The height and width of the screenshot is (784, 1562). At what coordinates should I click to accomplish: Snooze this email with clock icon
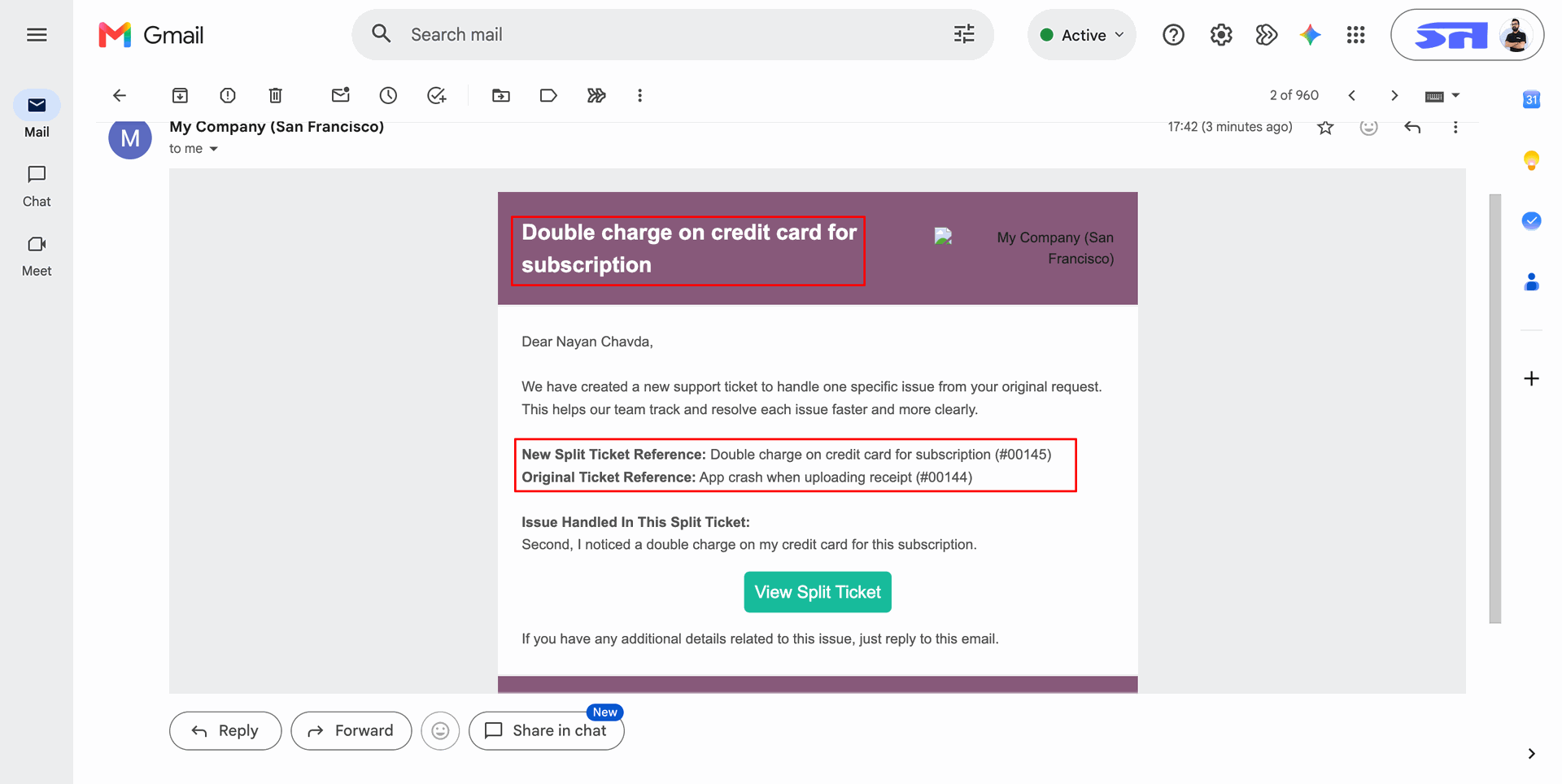click(388, 96)
